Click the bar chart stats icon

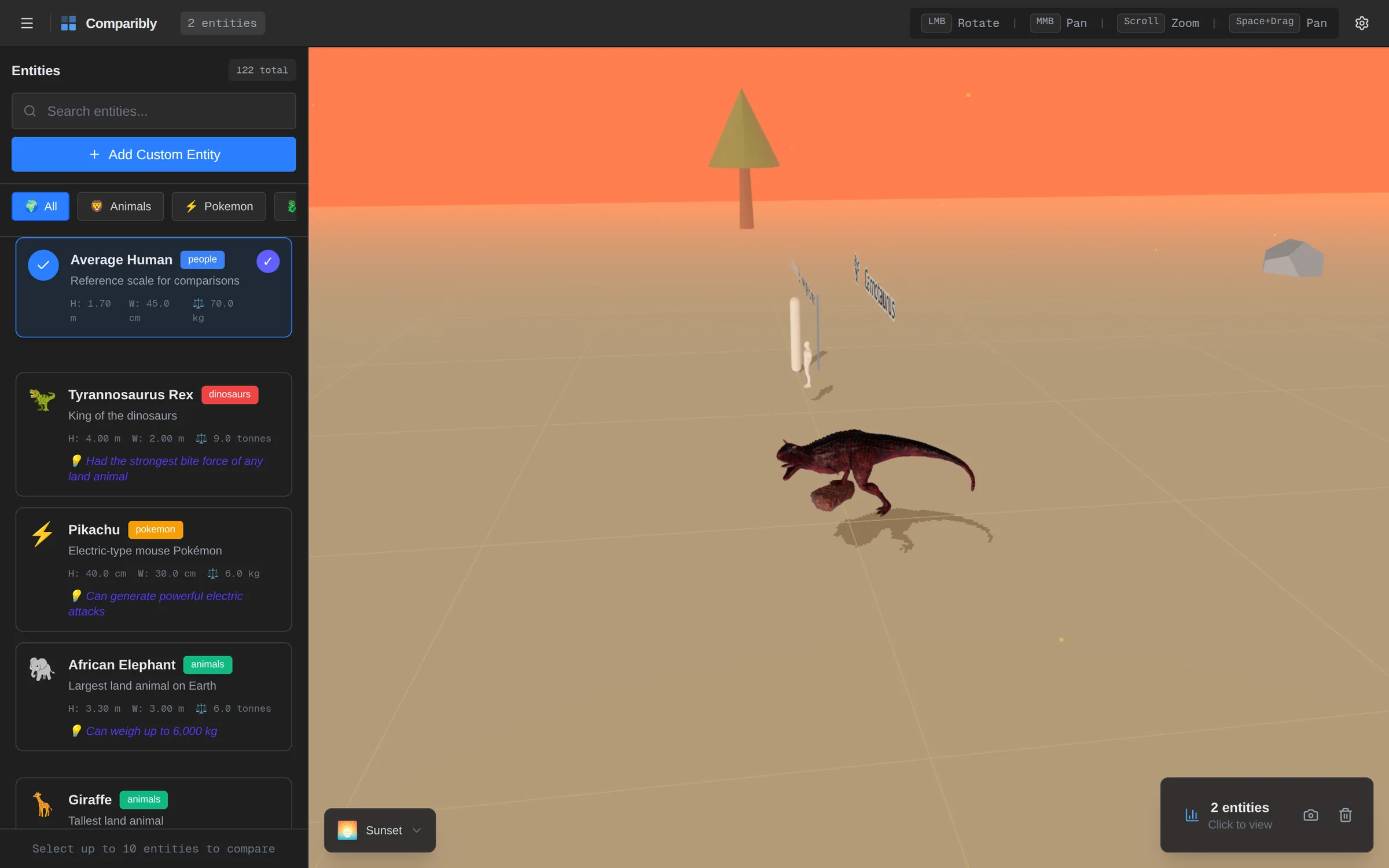pyautogui.click(x=1192, y=815)
